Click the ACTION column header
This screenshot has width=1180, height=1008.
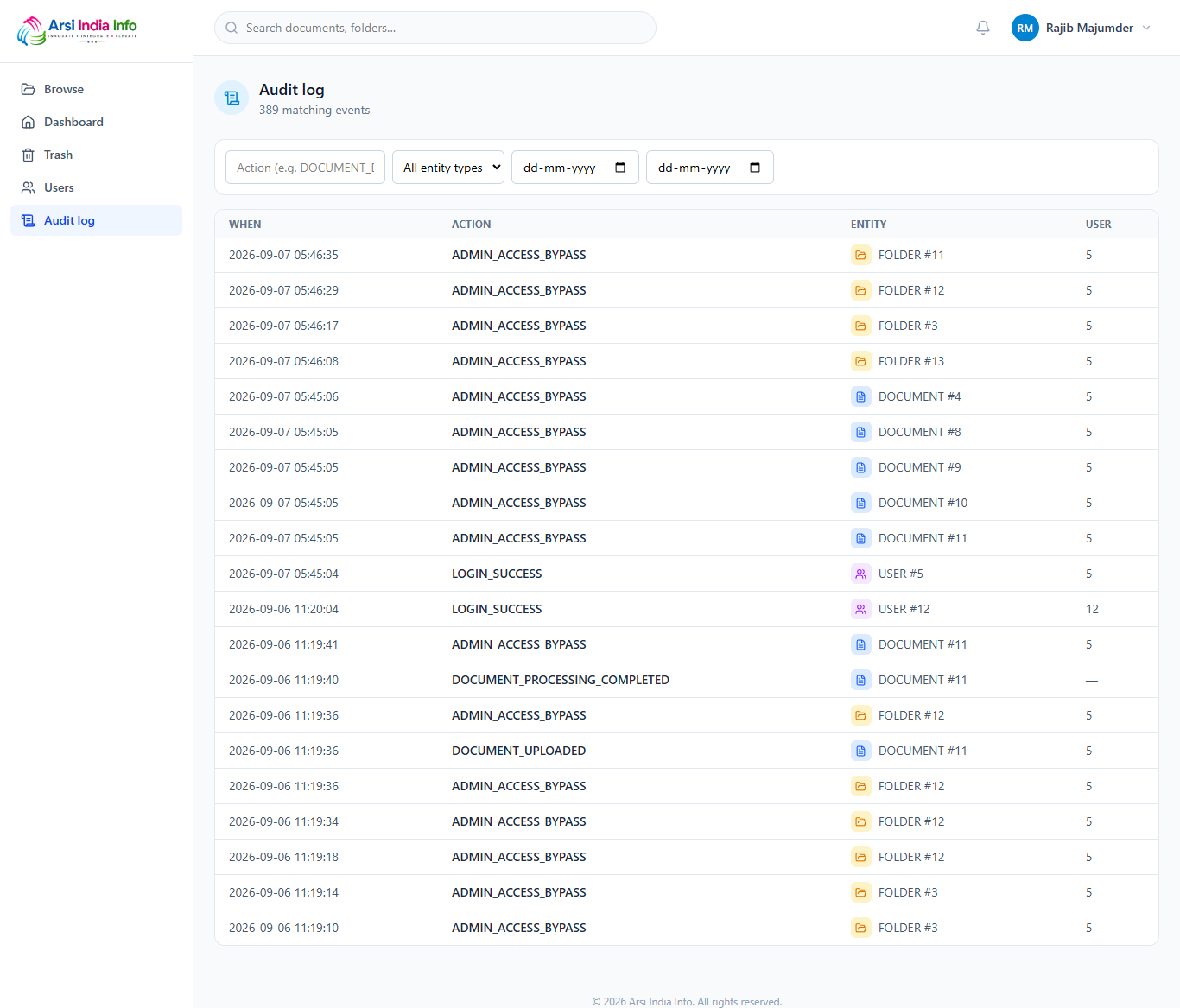point(472,224)
